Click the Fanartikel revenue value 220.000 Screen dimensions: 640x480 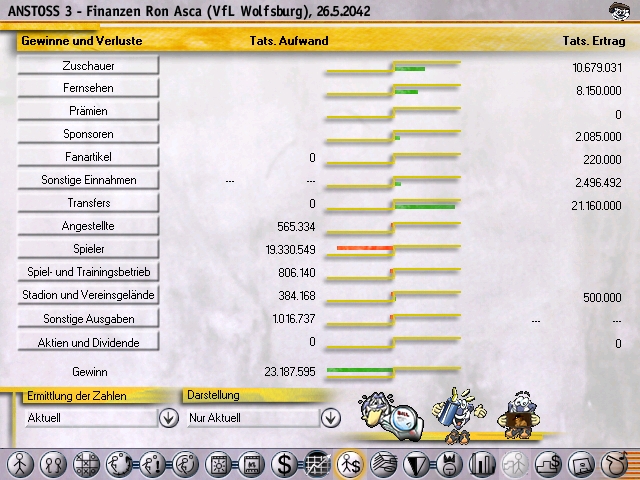click(602, 159)
